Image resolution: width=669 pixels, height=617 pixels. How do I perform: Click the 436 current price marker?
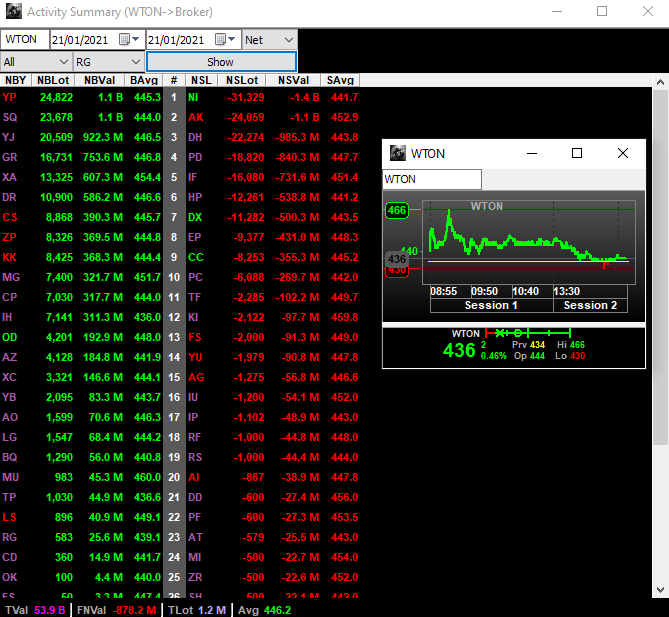(397, 259)
